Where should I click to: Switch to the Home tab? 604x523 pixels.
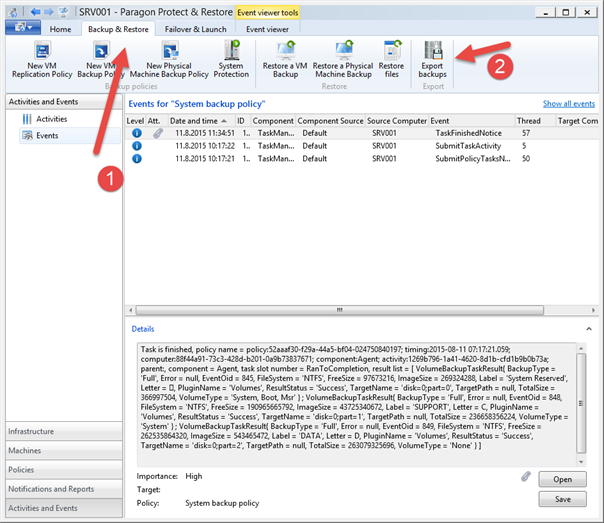60,29
